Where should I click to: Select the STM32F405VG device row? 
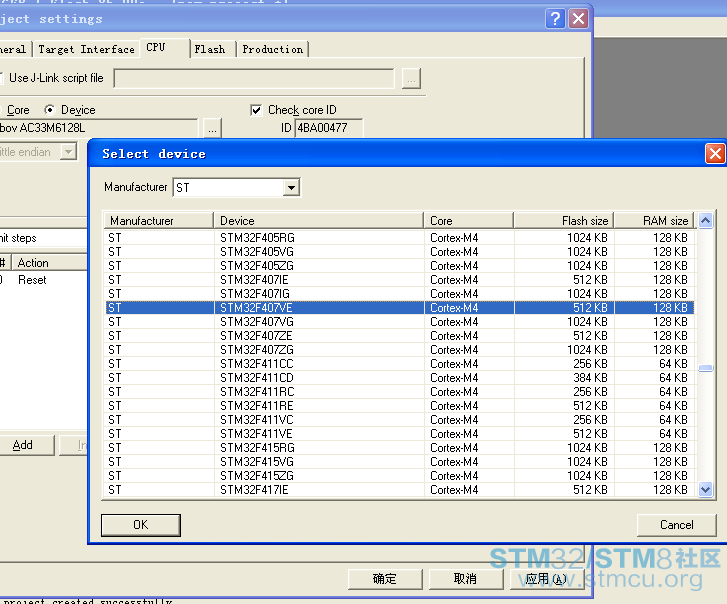tap(400, 252)
